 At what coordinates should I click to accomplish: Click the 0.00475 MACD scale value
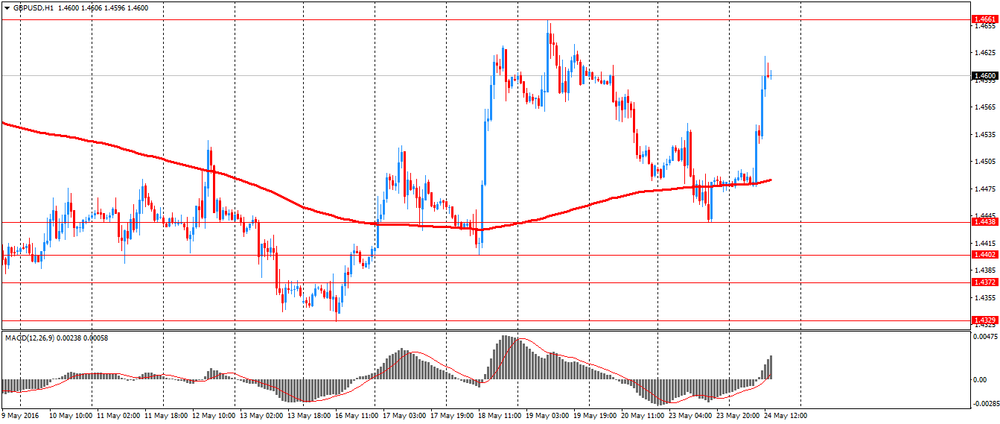tap(985, 336)
